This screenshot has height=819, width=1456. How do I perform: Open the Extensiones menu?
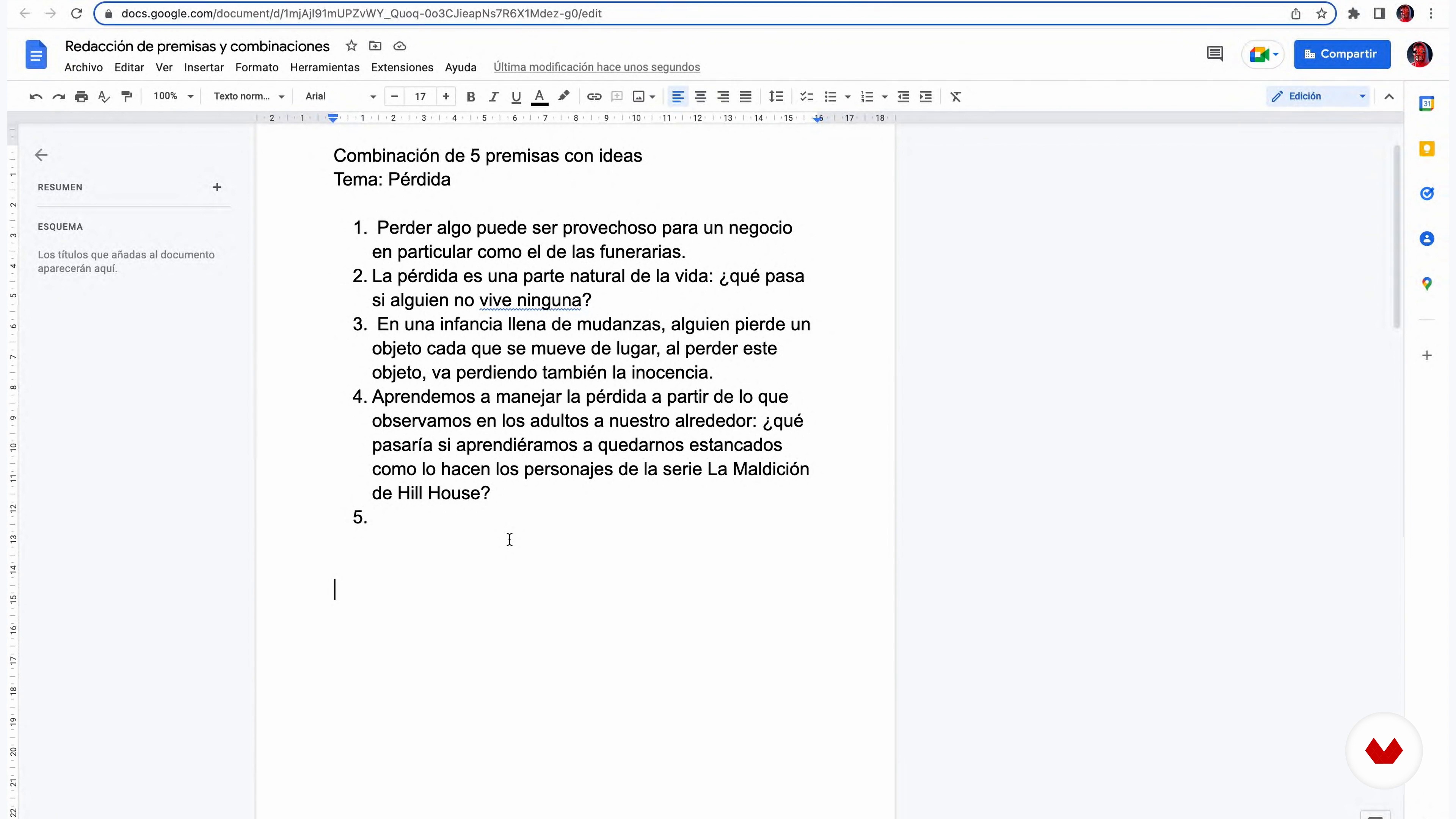point(402,67)
